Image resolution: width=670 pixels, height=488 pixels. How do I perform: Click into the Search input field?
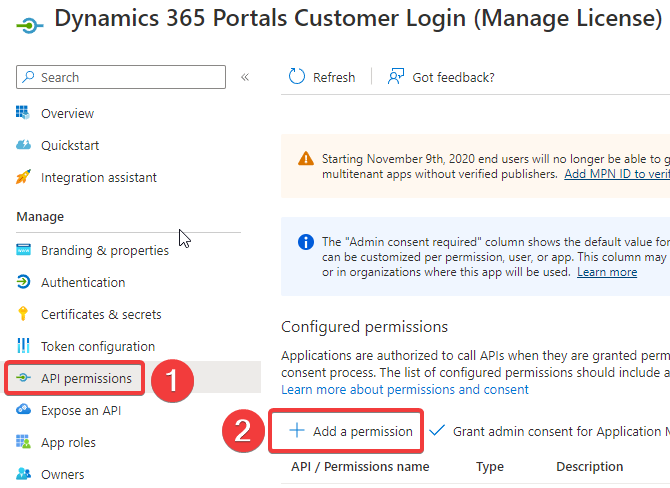(x=121, y=77)
